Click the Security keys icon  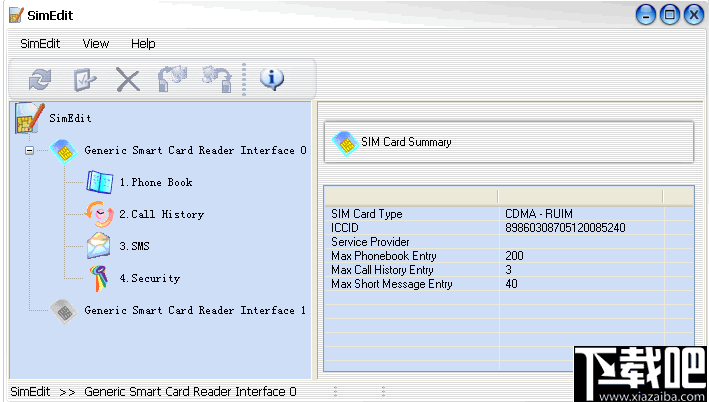[x=99, y=278]
